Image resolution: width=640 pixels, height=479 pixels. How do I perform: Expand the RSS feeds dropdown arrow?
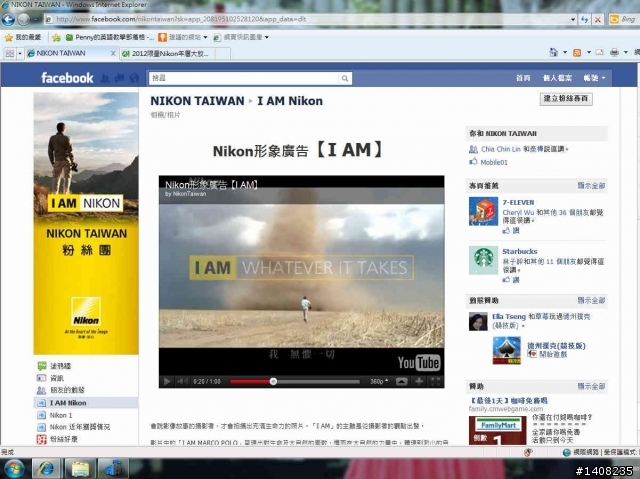pos(589,52)
